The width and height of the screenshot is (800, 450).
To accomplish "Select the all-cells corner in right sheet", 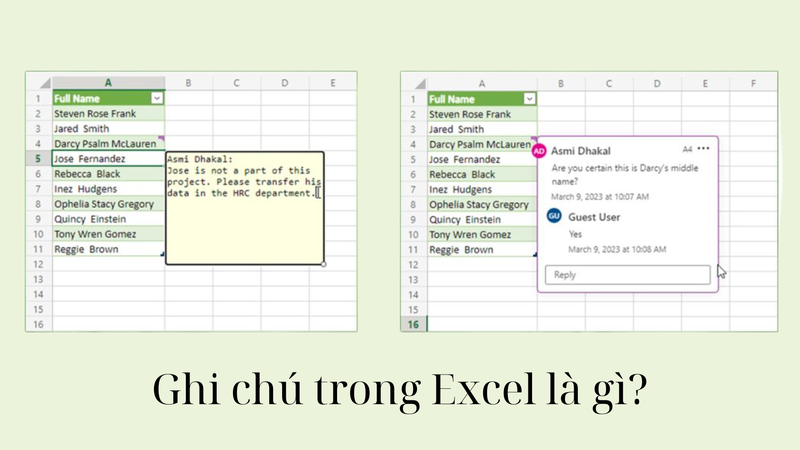I will pos(419,83).
